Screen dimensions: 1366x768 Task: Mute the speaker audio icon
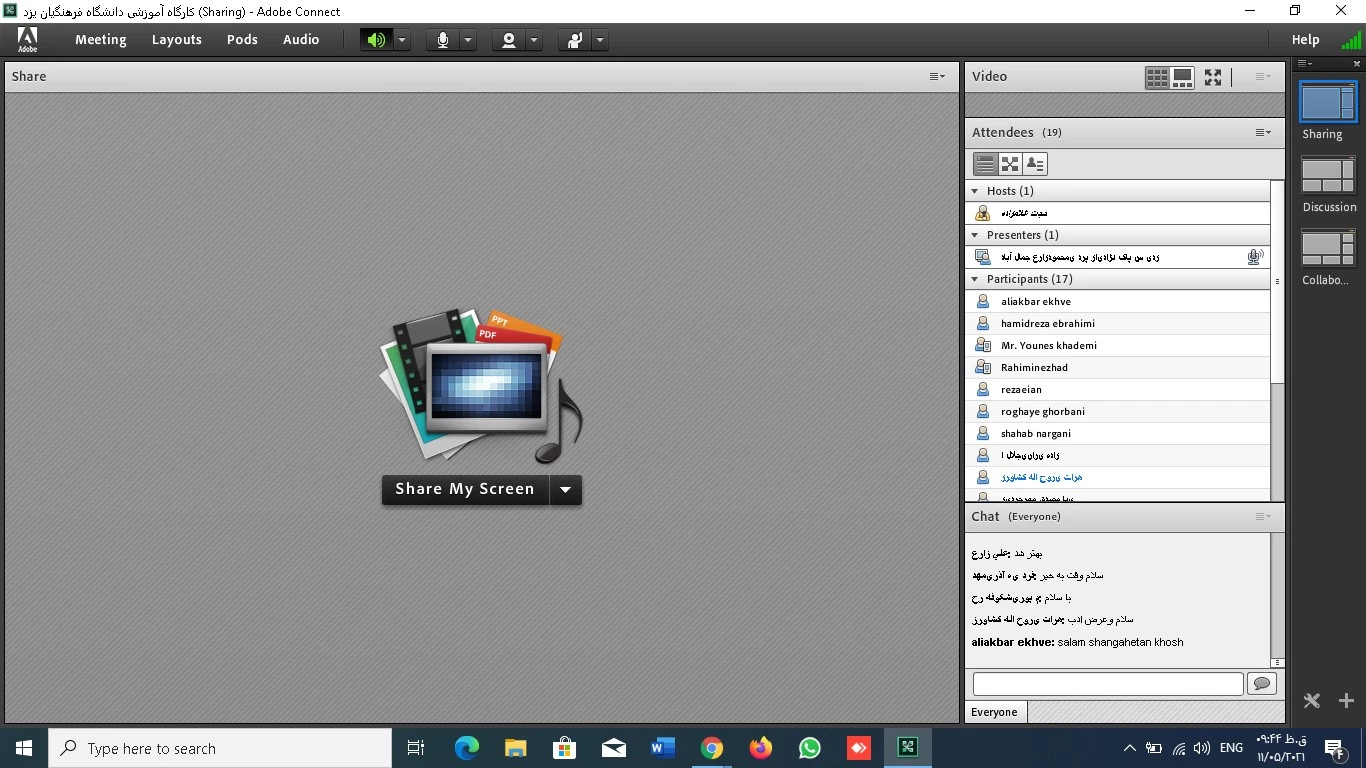[x=376, y=40]
